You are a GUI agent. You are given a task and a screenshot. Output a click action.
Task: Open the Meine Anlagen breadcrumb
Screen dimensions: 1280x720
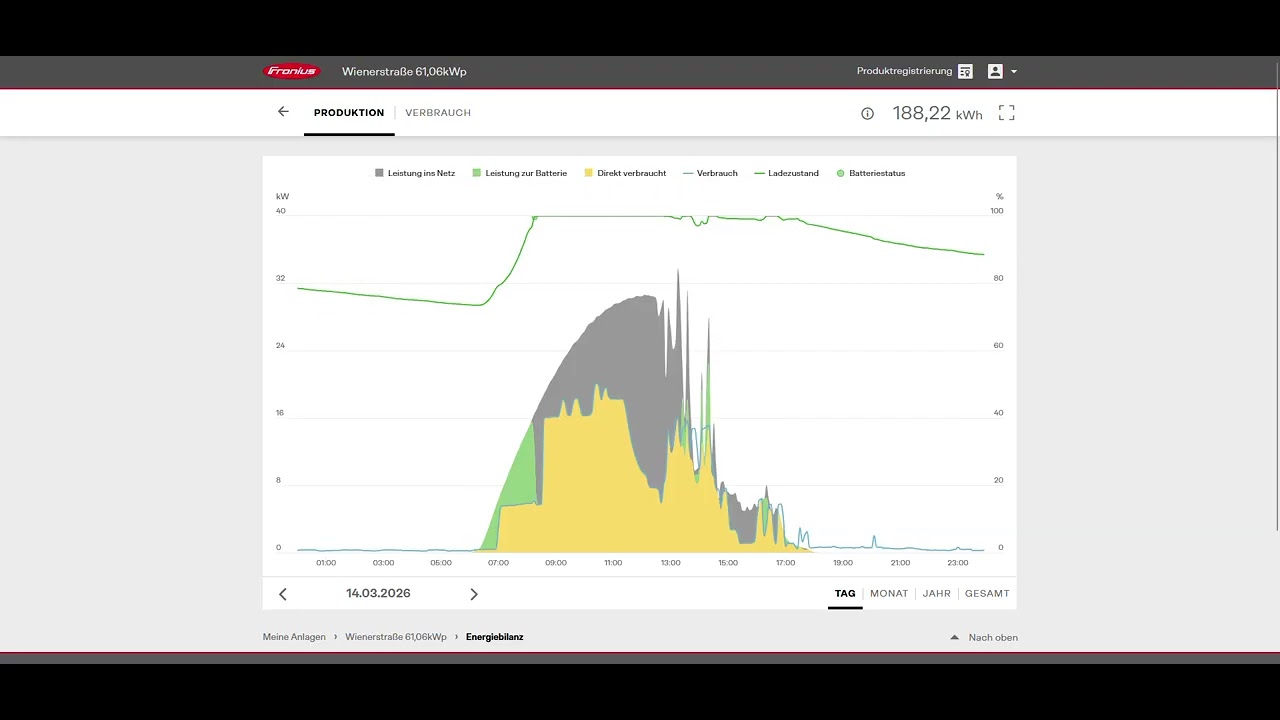(x=294, y=637)
